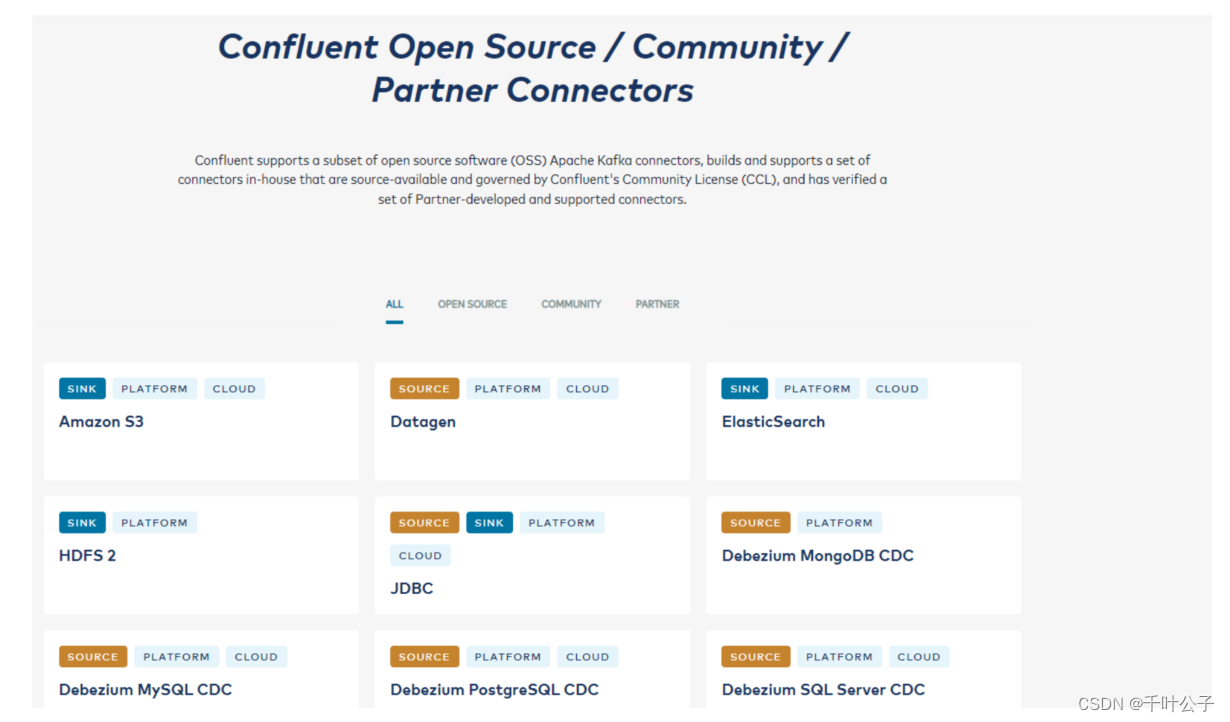Open the Amazon S3 connector card
1230x722 pixels.
coord(201,421)
